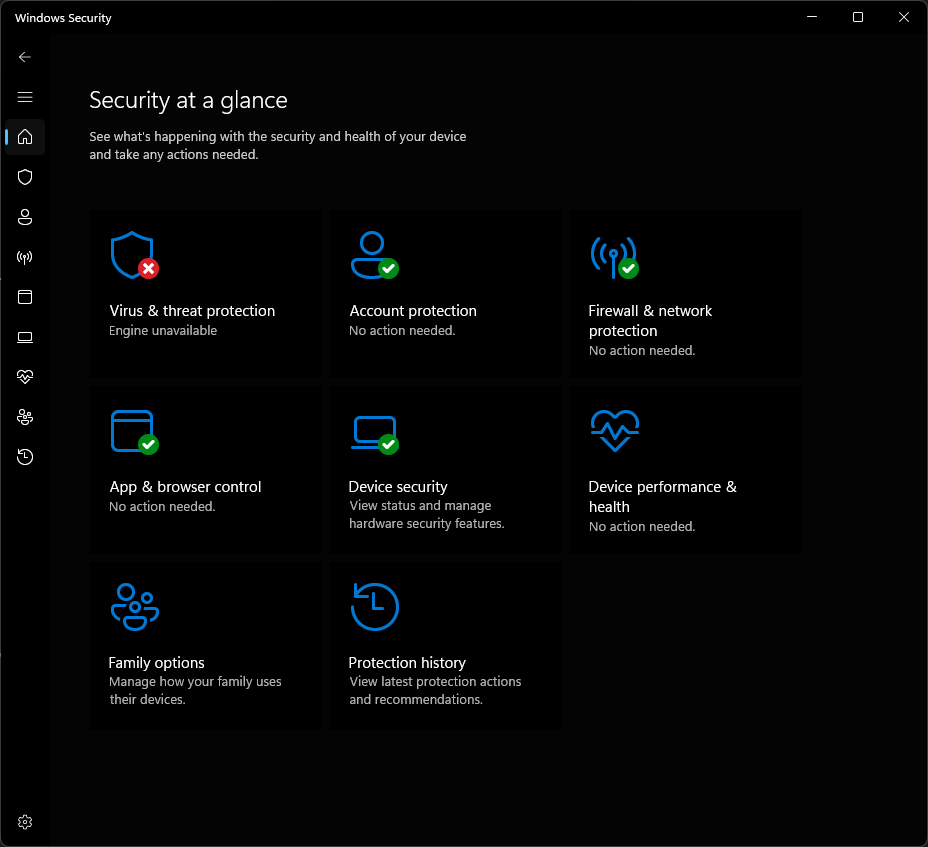Open Device security laptop icon in sidebar

(25, 337)
